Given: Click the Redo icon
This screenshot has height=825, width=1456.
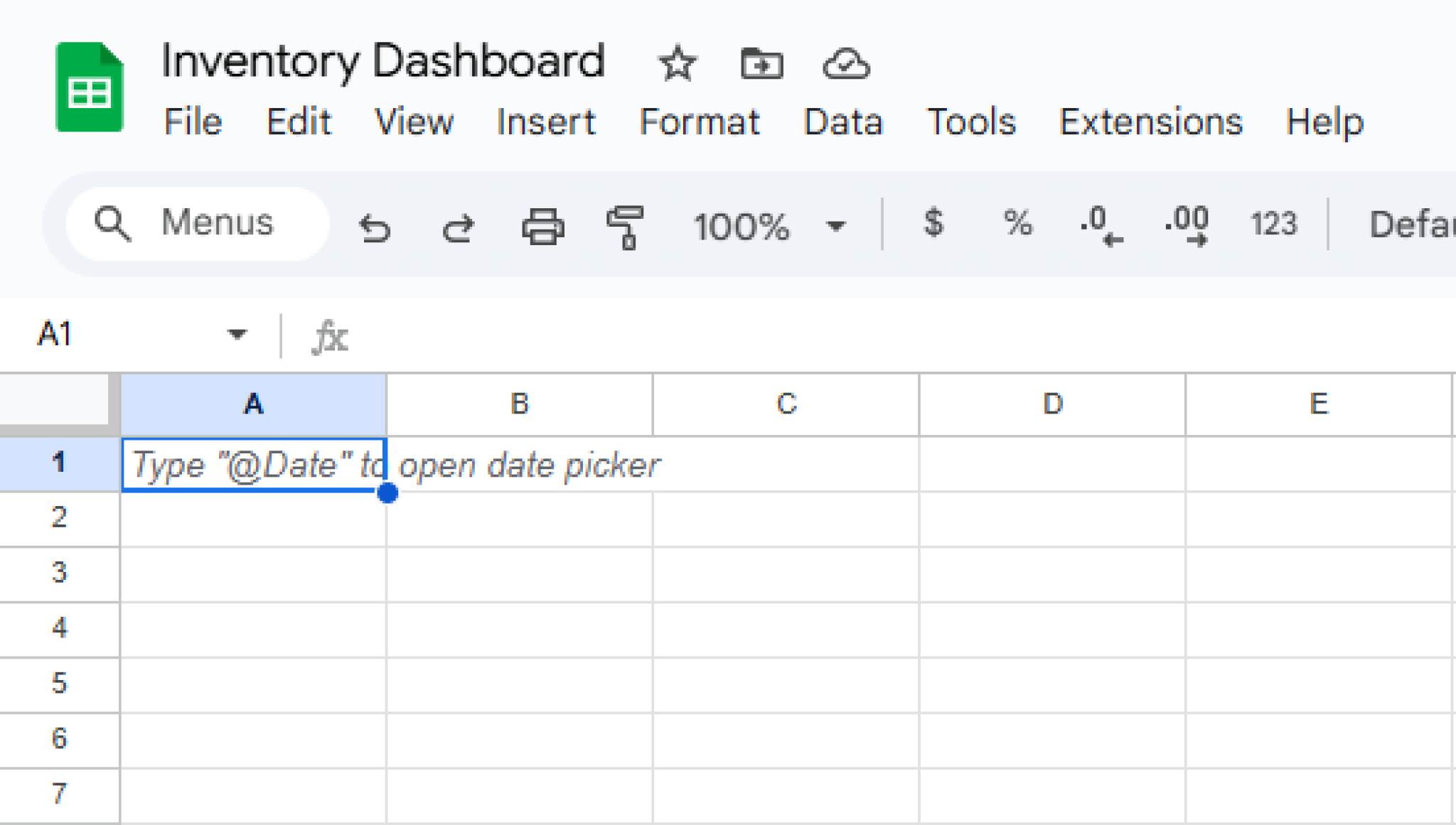Looking at the screenshot, I should pos(459,227).
